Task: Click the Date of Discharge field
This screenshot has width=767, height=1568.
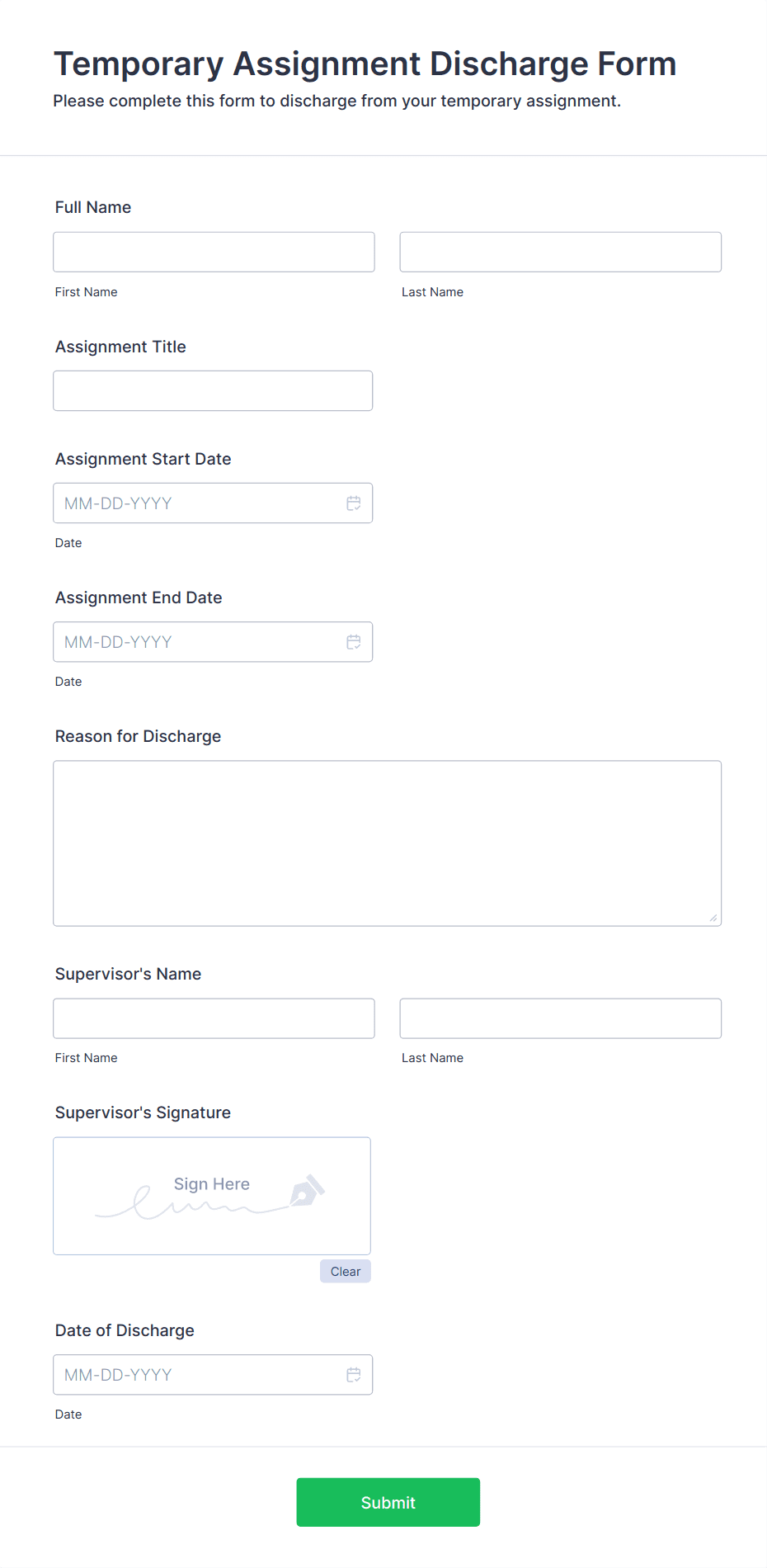Action: (198, 1375)
